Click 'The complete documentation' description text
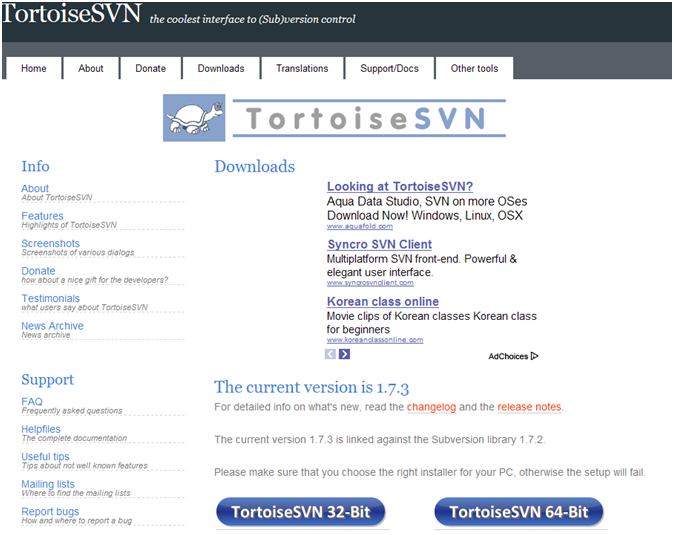This screenshot has width=674, height=535. click(x=74, y=438)
